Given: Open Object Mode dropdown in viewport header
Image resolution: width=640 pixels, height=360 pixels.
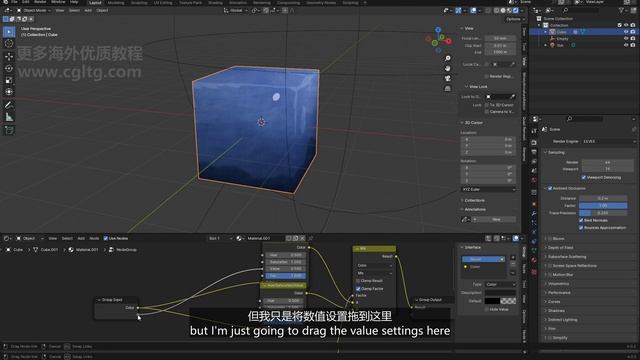Looking at the screenshot, I should click(x=33, y=10).
